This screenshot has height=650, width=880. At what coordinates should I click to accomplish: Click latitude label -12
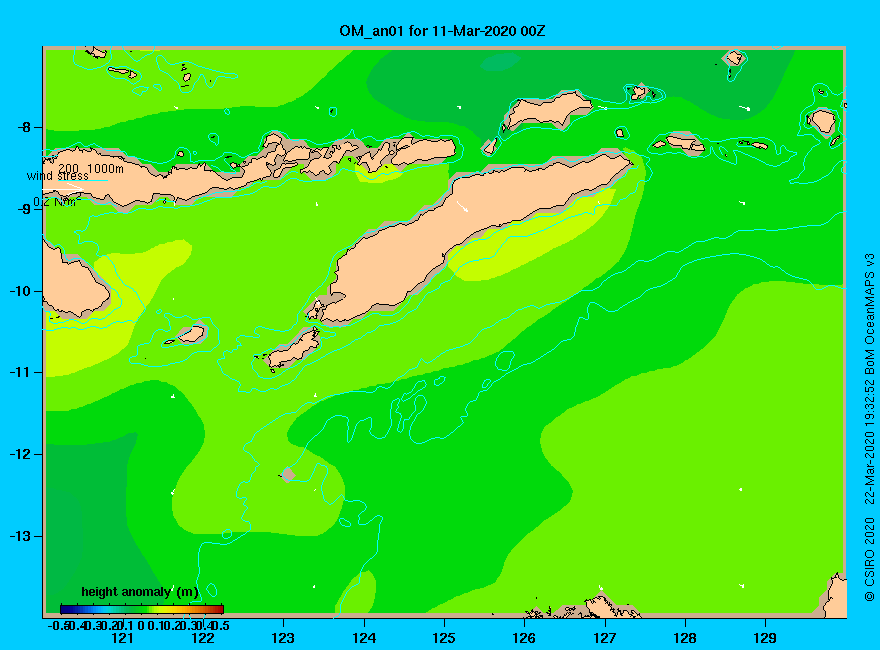(21, 454)
